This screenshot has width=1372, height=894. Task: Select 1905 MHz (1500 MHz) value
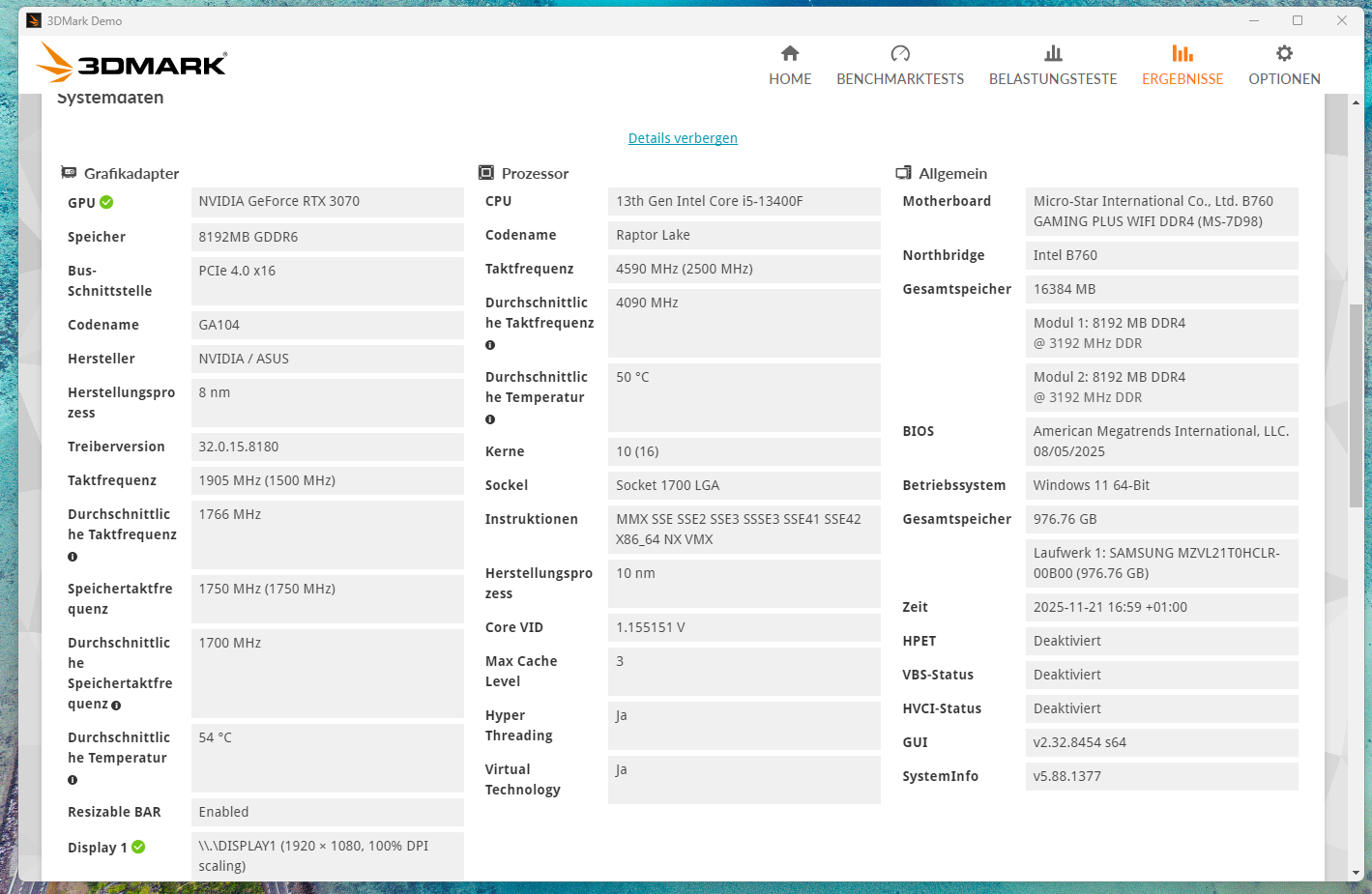(328, 480)
